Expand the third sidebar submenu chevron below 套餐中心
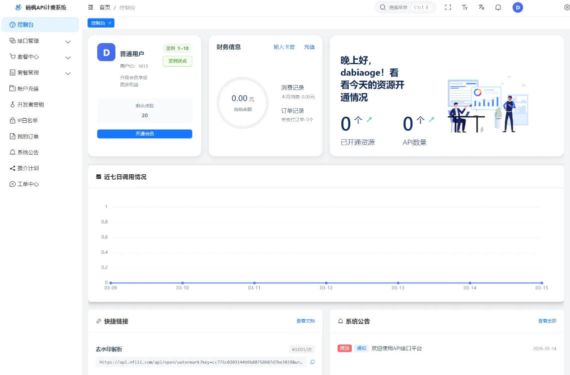The image size is (570, 375). (68, 73)
